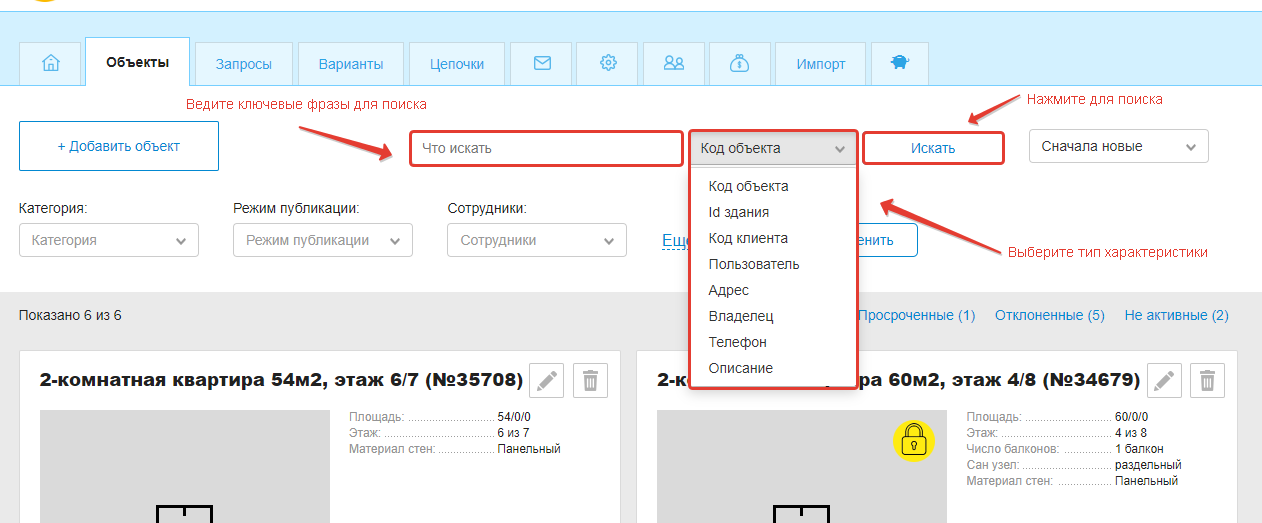Focus the Что искать search field
This screenshot has height=523, width=1262.
point(545,148)
